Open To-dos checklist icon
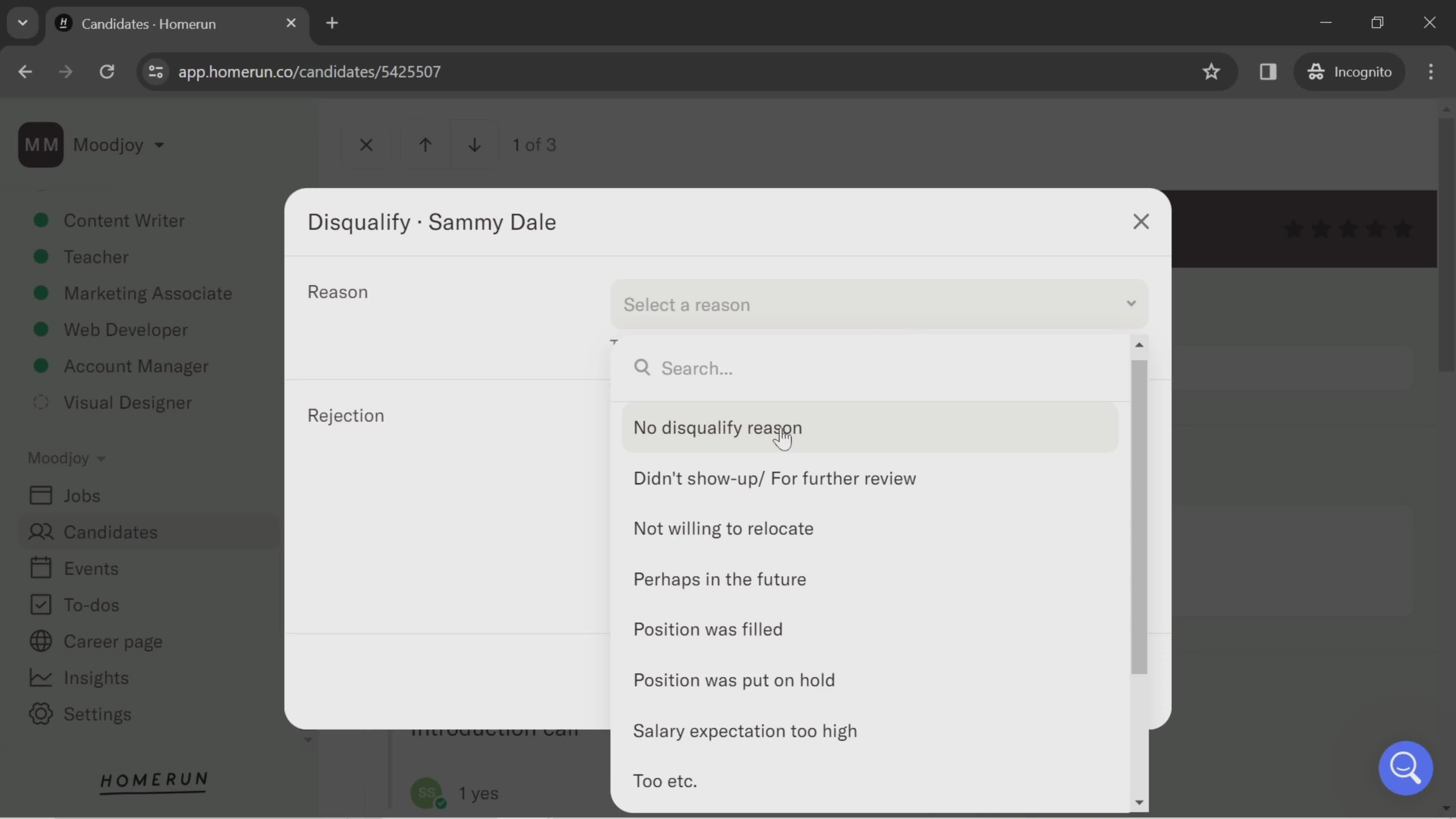The image size is (1456, 819). click(41, 605)
